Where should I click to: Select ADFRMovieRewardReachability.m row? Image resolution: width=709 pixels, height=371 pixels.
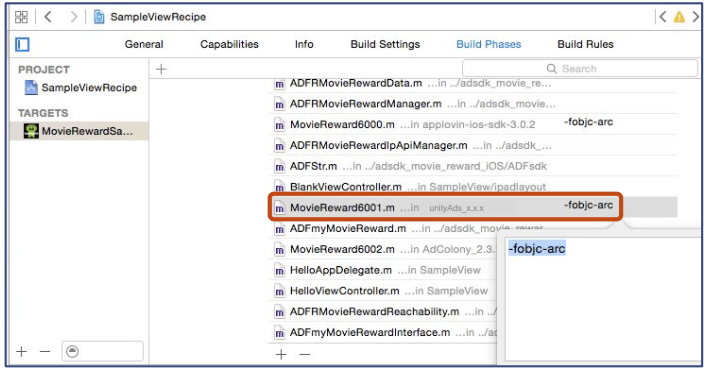pos(383,312)
